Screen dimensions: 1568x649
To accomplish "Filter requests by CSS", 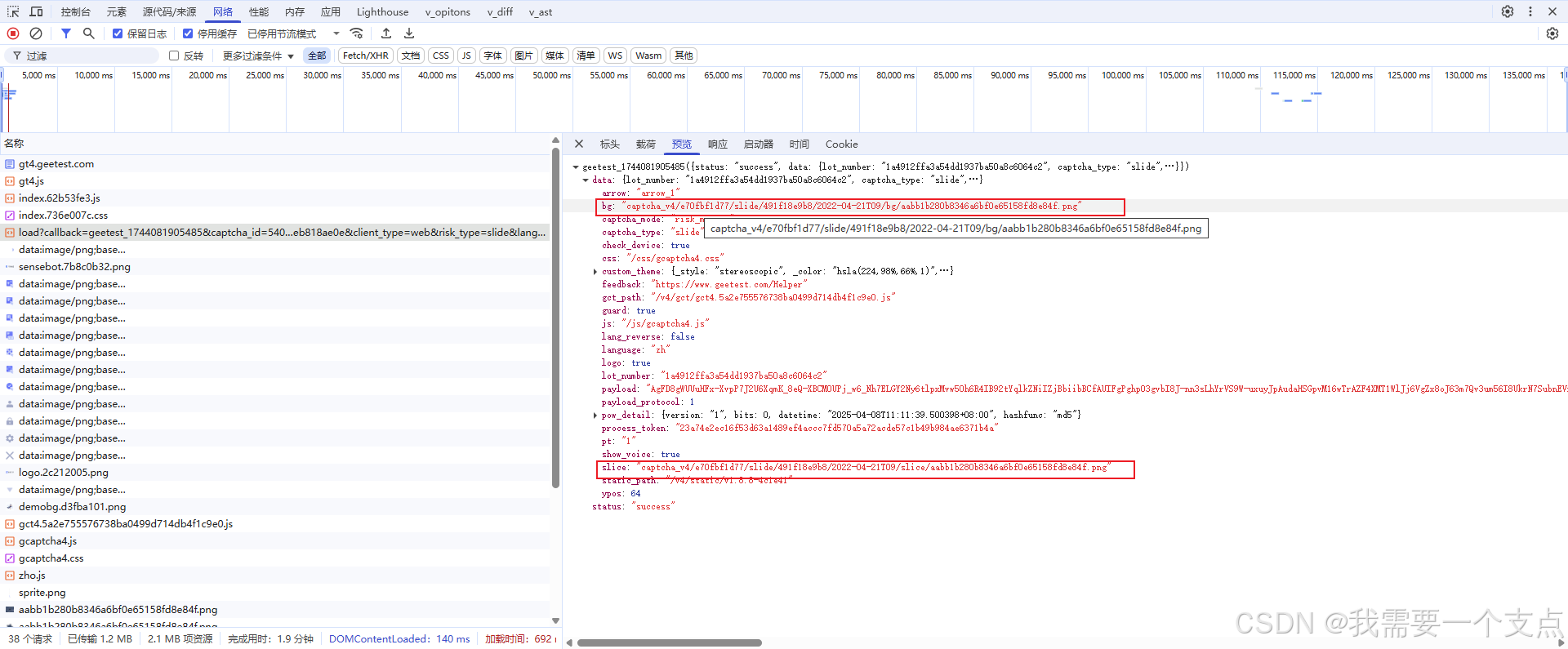I will [x=441, y=56].
